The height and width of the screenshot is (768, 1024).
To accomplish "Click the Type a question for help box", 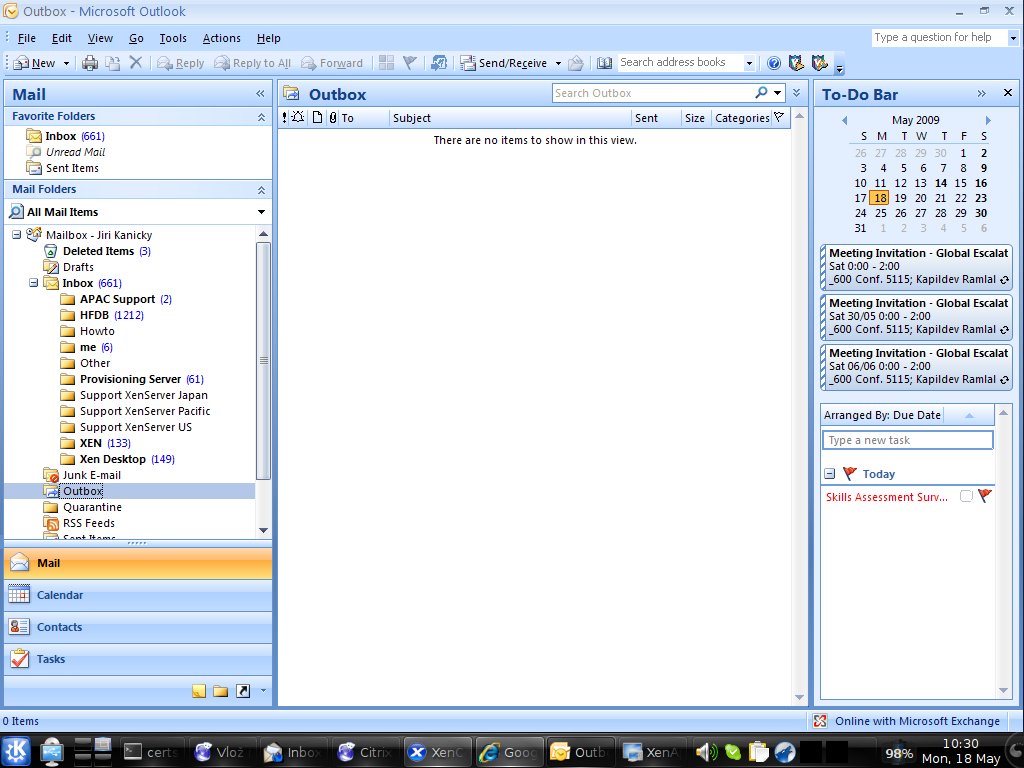I will [x=939, y=37].
